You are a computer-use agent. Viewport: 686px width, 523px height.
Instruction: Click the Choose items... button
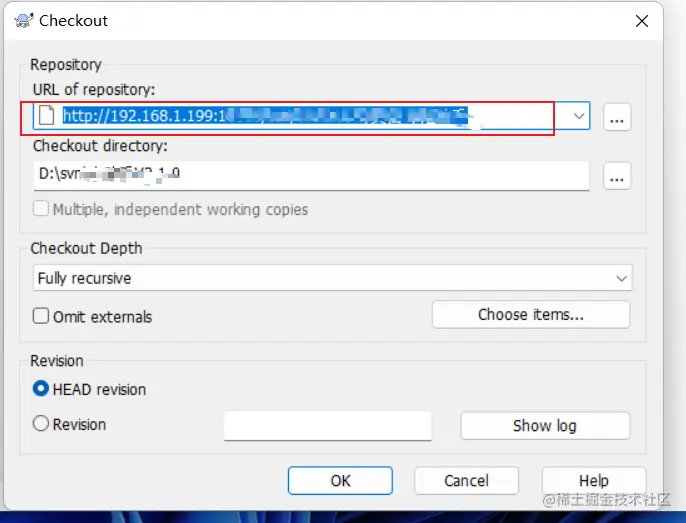[531, 314]
